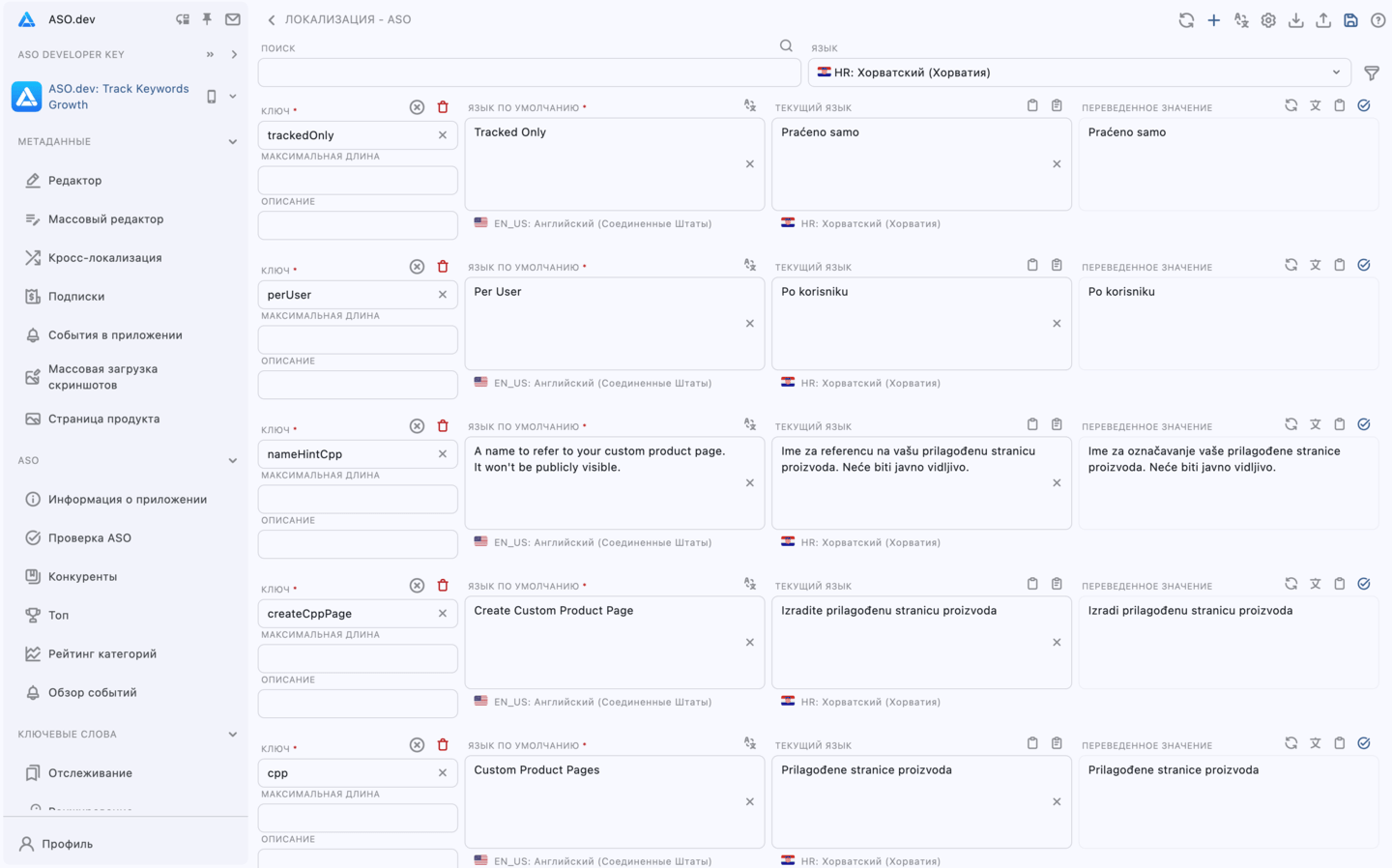Image resolution: width=1392 pixels, height=868 pixels.
Task: Go back via Локализация - ASO arrow
Action: [272, 20]
